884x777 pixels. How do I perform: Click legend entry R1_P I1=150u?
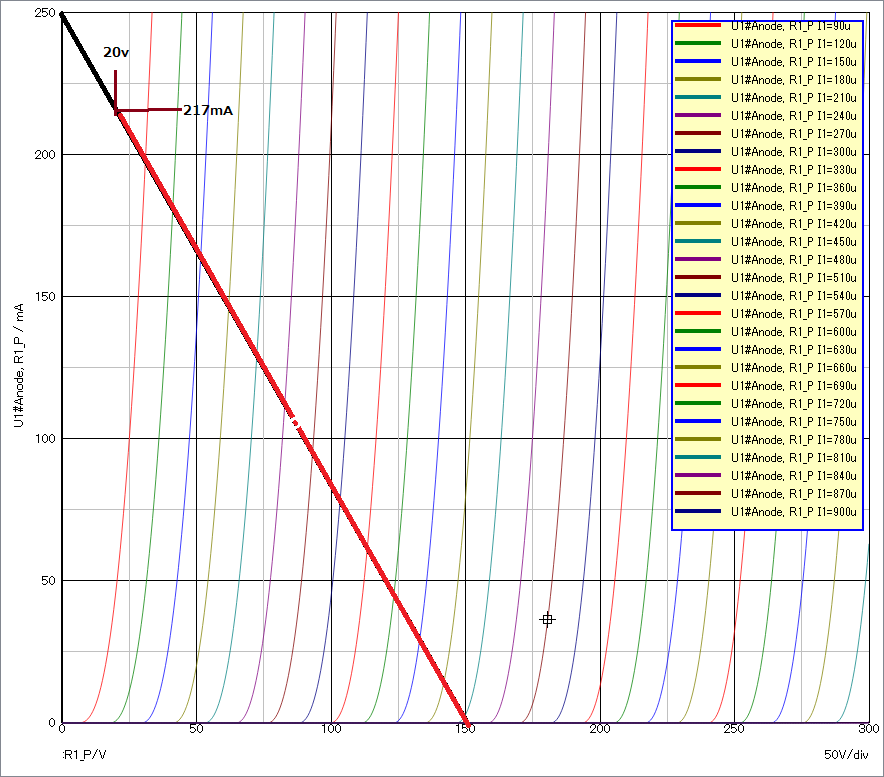click(x=766, y=61)
